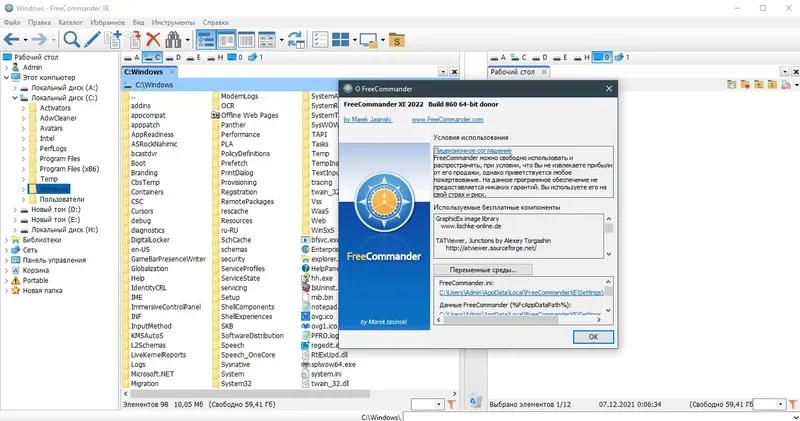Open the Файл menu
800x421 pixels.
click(x=12, y=22)
